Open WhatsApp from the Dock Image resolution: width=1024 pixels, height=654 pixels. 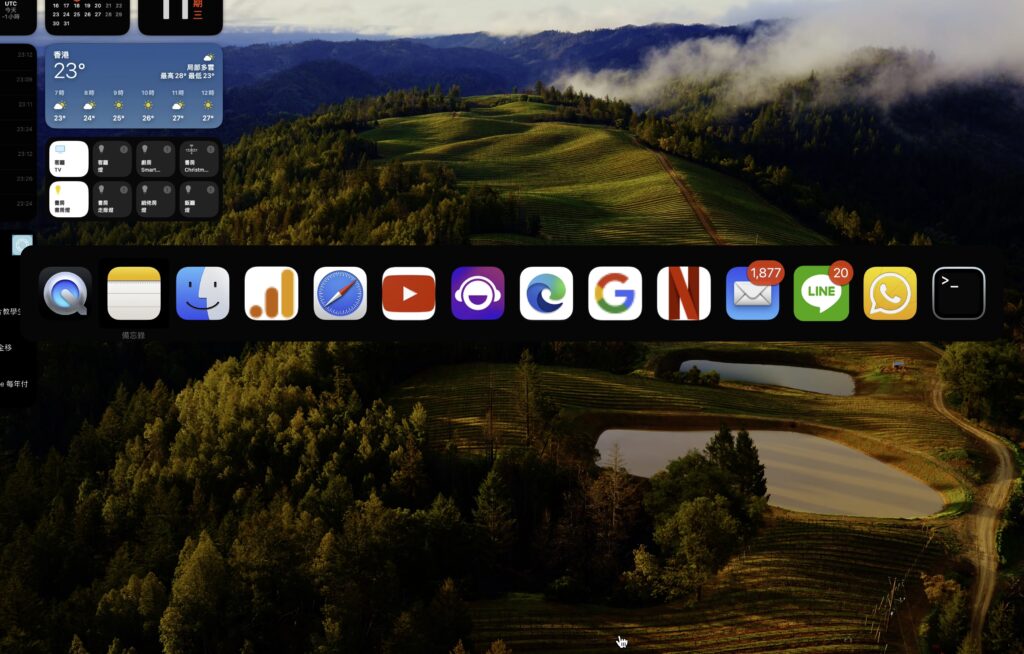[889, 291]
